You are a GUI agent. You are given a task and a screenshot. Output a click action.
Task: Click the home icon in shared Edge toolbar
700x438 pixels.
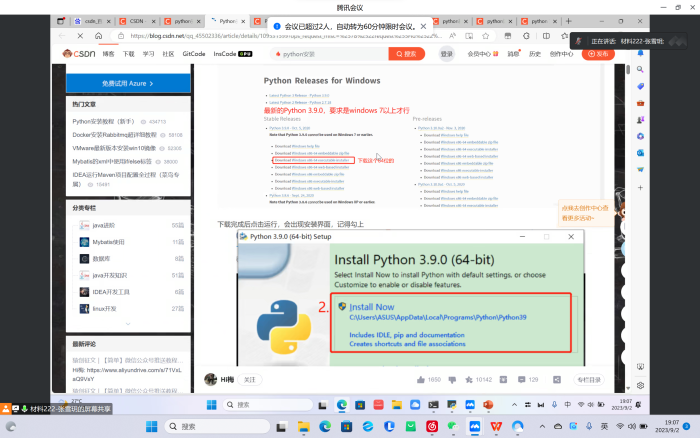click(x=98, y=36)
